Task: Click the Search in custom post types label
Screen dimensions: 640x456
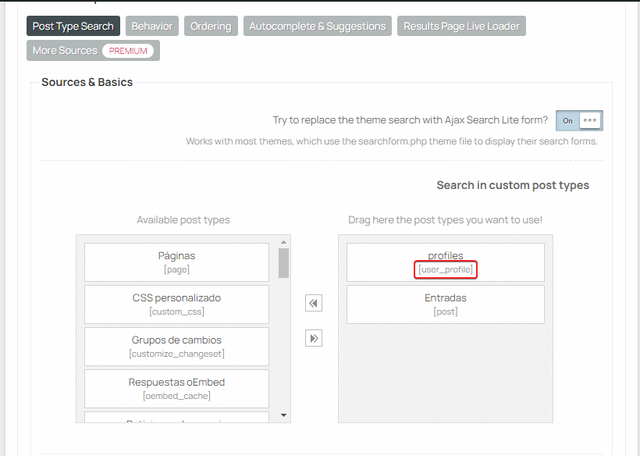Action: (513, 185)
